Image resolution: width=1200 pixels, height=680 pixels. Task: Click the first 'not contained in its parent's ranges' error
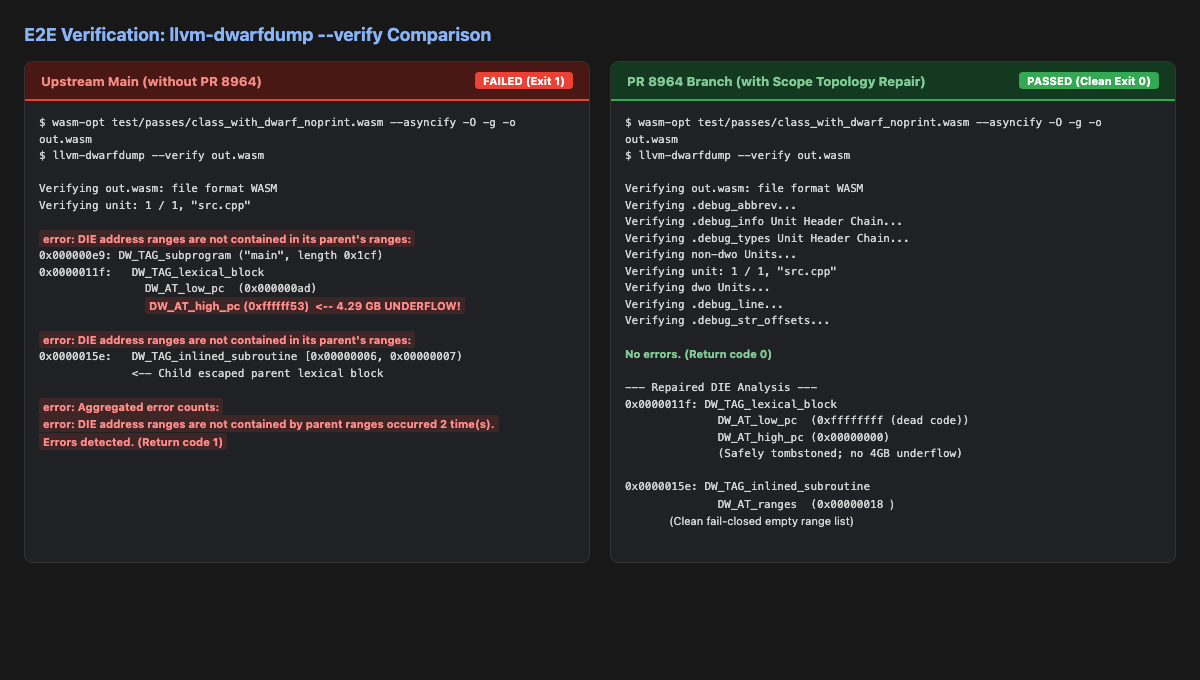(x=226, y=239)
